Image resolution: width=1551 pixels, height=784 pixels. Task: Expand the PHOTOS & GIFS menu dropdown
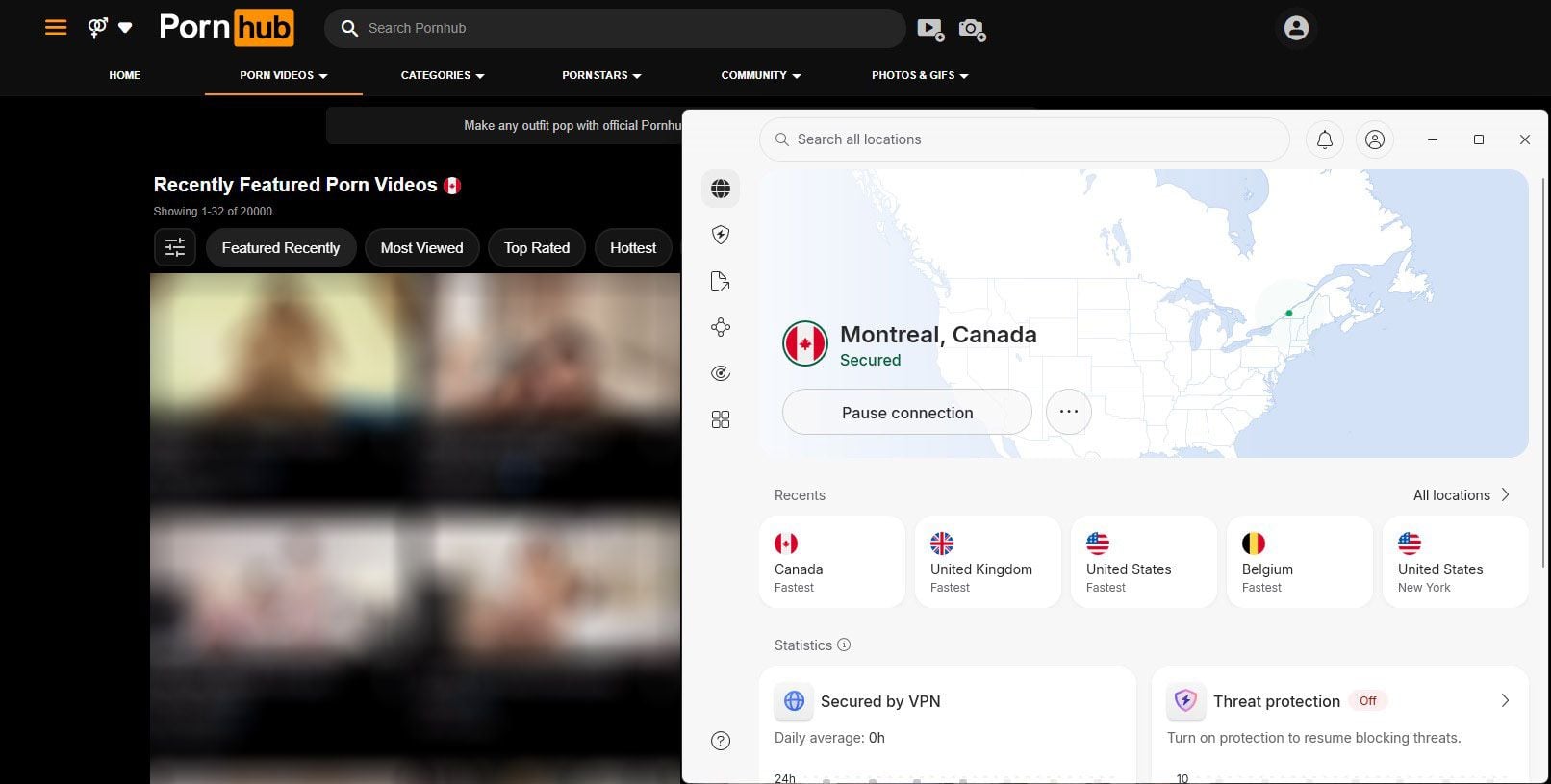pos(920,75)
